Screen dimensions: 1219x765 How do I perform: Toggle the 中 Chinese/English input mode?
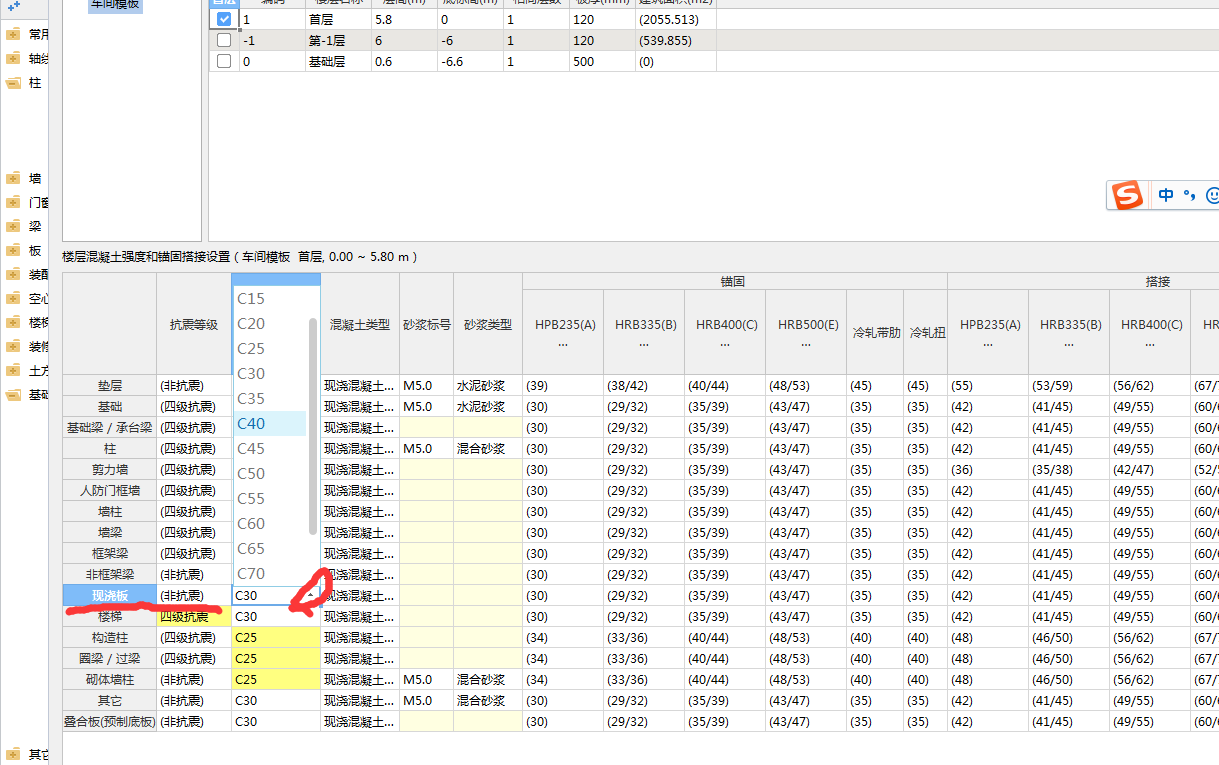pos(1166,196)
